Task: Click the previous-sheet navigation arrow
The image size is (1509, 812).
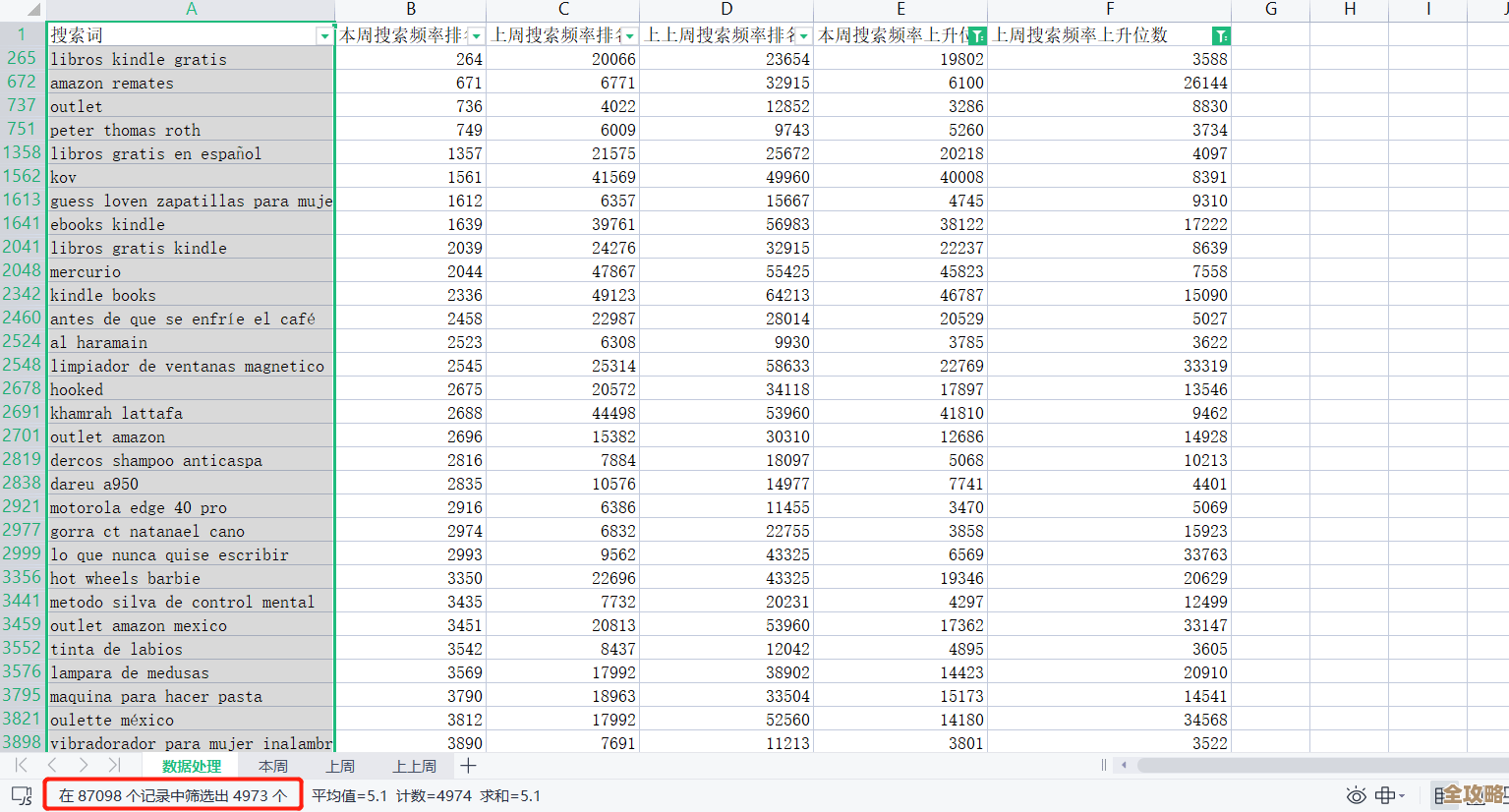Action: 52,765
